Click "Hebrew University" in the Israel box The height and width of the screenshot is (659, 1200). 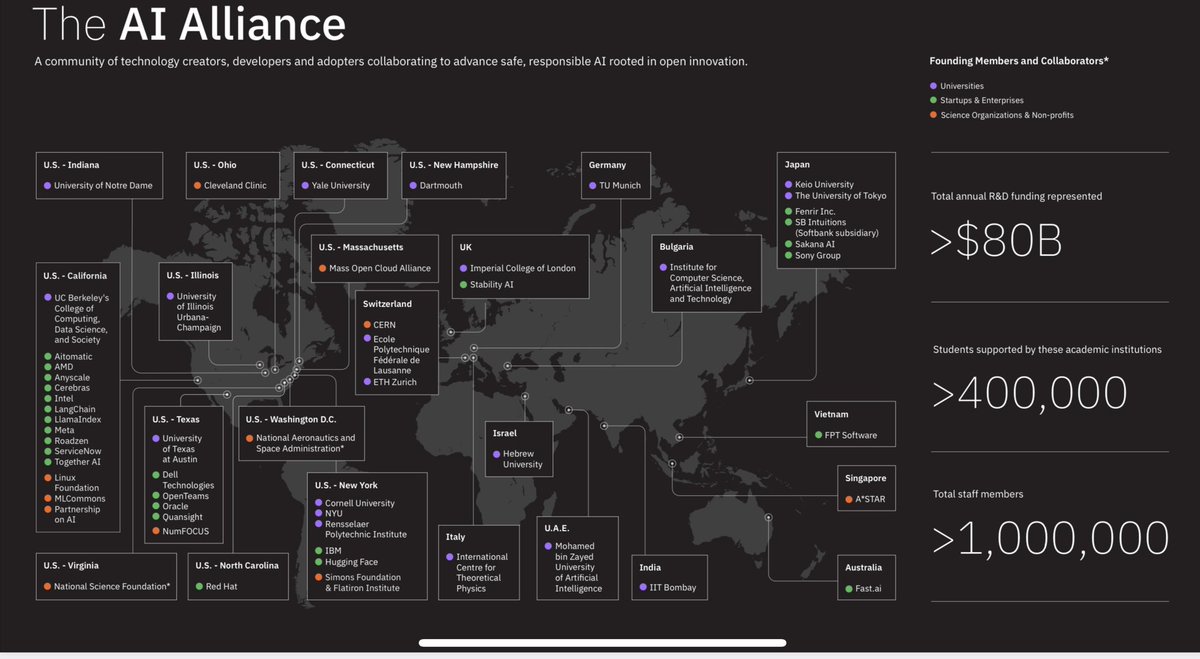tap(521, 459)
